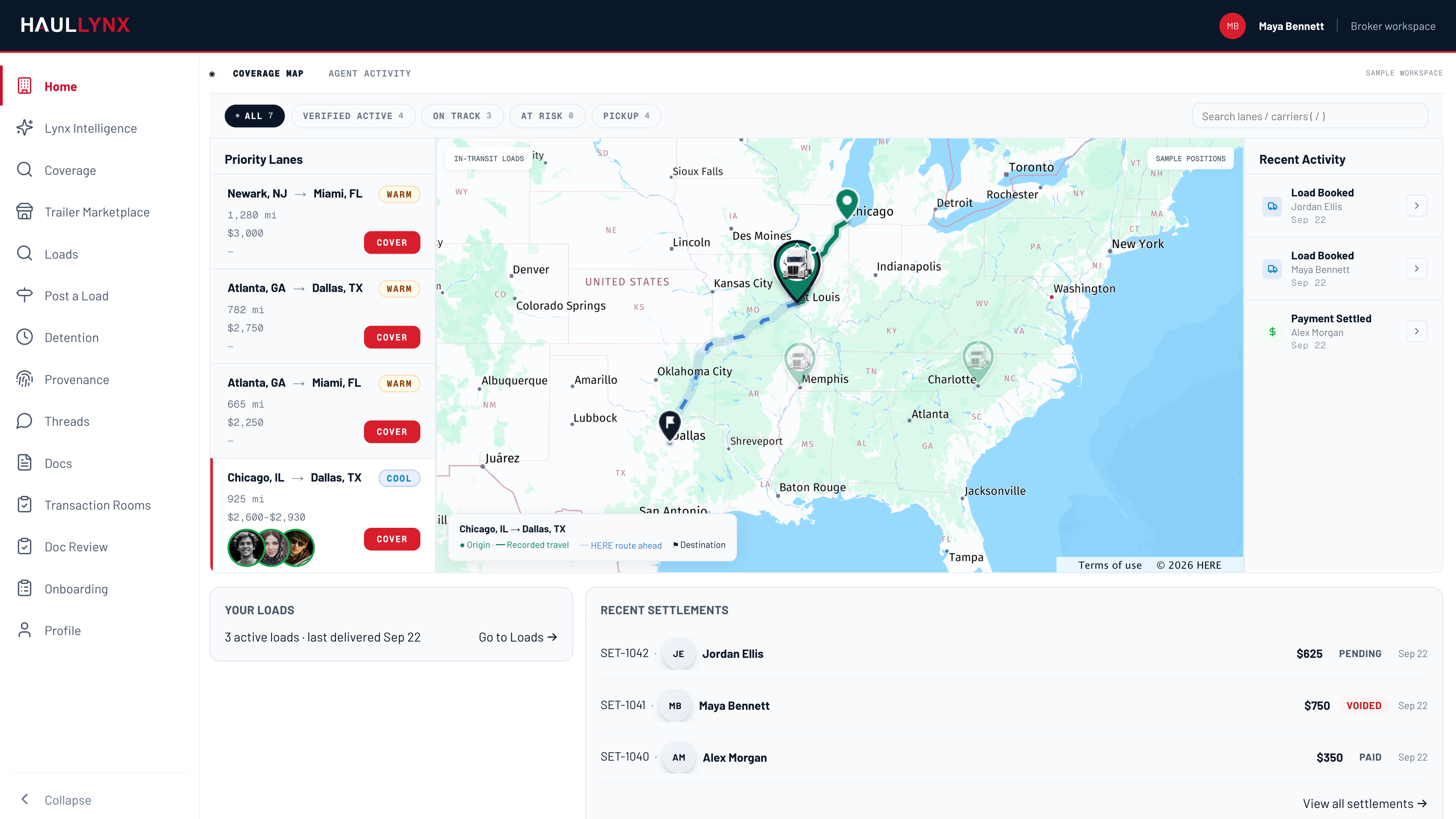This screenshot has height=819, width=1456.
Task: Toggle the VERIFIED ACTIVE filter chip
Action: click(x=353, y=116)
